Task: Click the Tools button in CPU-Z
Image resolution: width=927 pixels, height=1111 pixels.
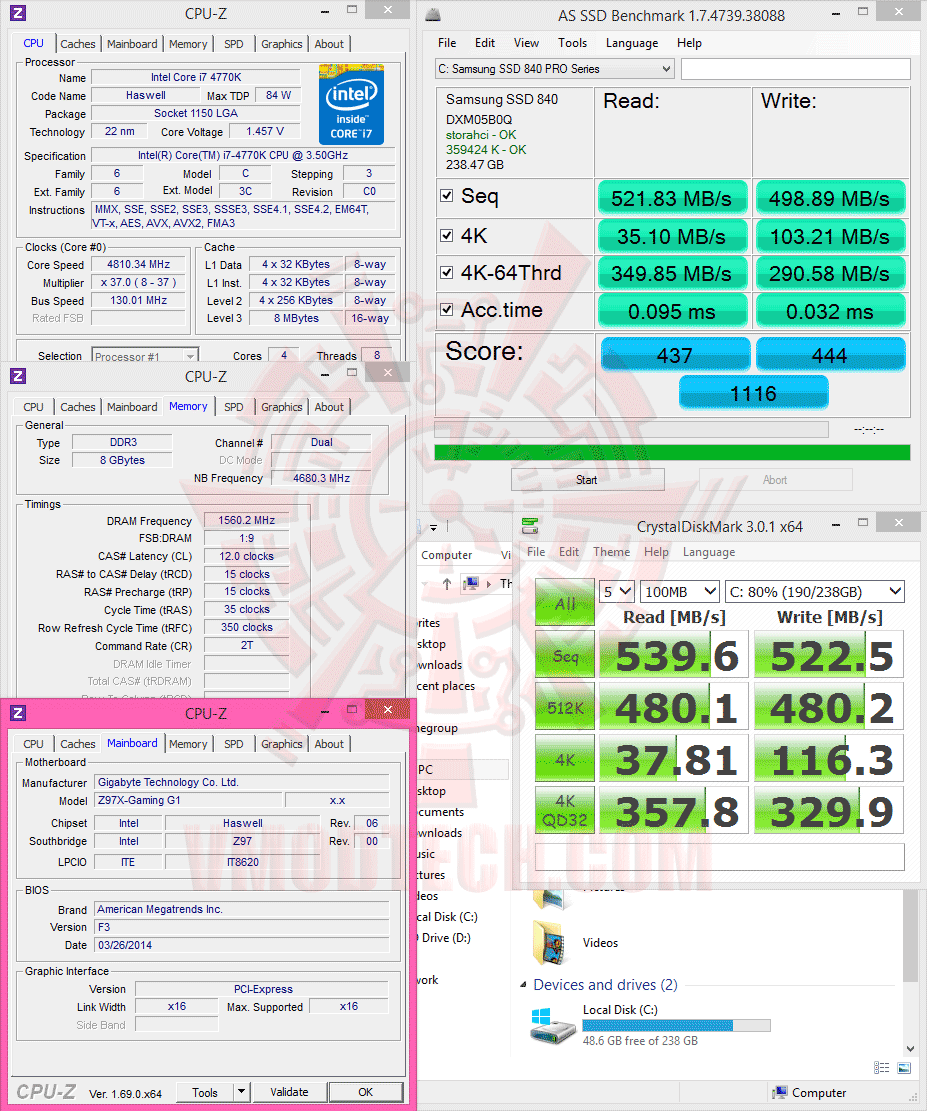Action: point(204,1092)
